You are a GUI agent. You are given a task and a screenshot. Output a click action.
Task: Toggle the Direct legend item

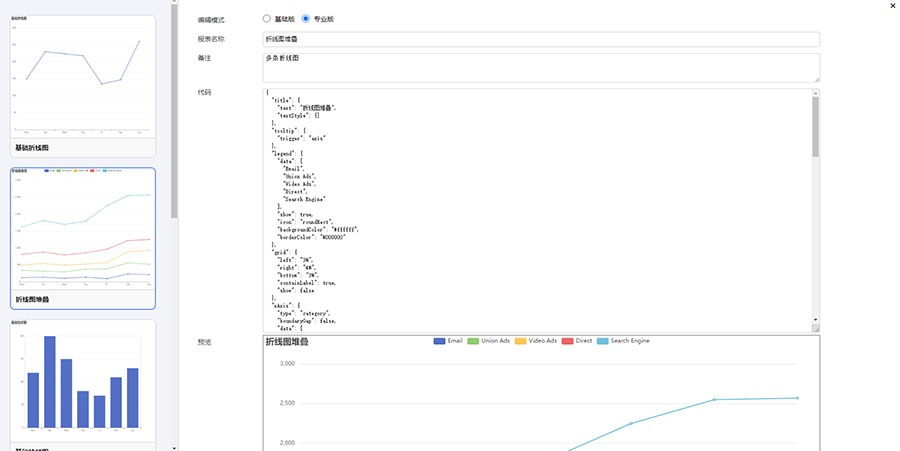pos(577,341)
